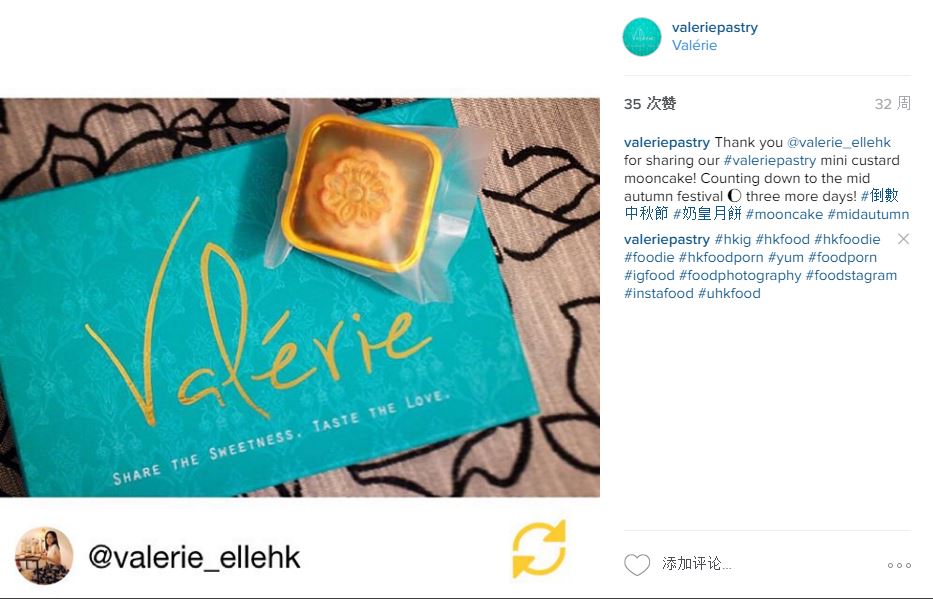Screen dimensions: 933x599
Task: Open the #midautumn hashtag link
Action: pyautogui.click(x=868, y=214)
